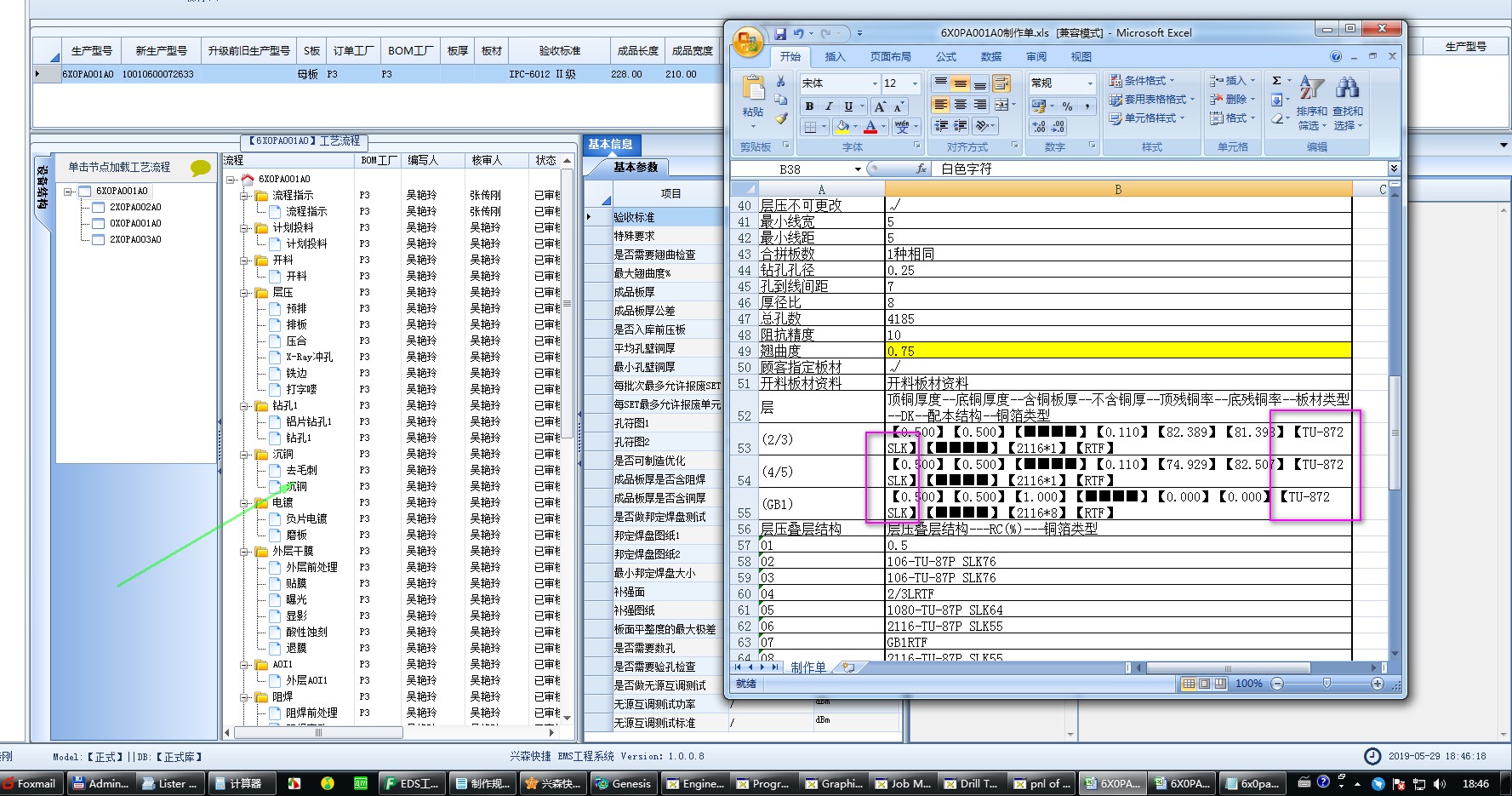Toggle underline formatting in Excel
The width and height of the screenshot is (1512, 796).
[848, 106]
